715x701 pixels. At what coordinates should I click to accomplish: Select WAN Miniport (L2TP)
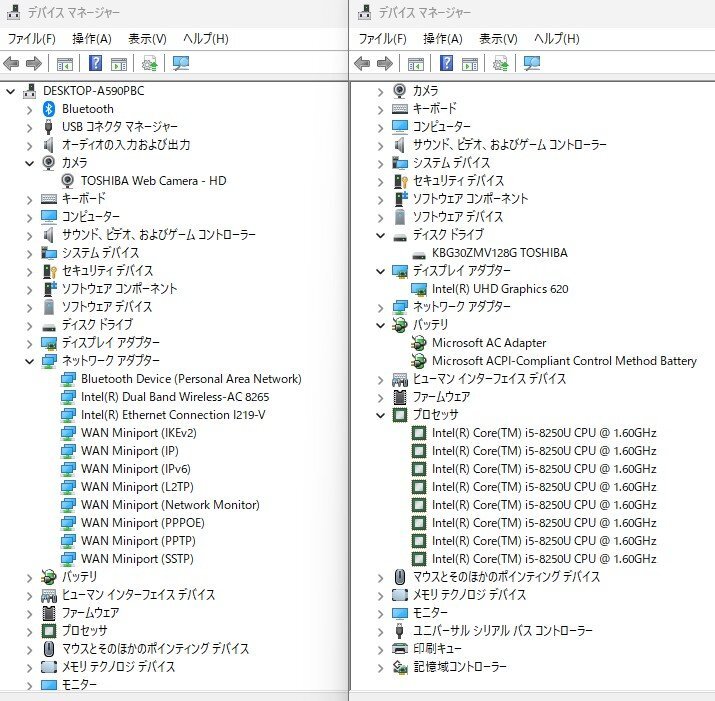tap(137, 487)
